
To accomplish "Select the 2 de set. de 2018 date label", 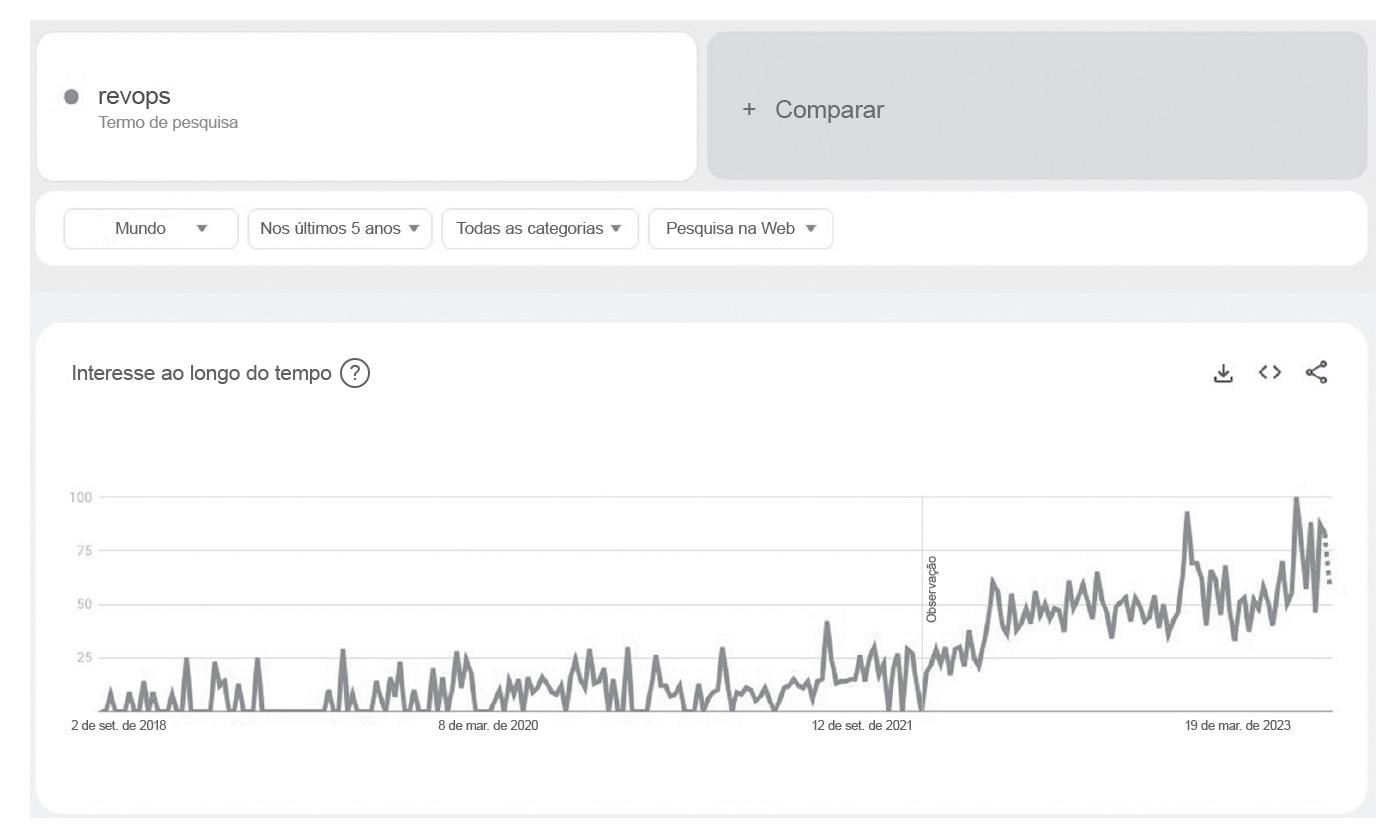I will click(x=119, y=726).
